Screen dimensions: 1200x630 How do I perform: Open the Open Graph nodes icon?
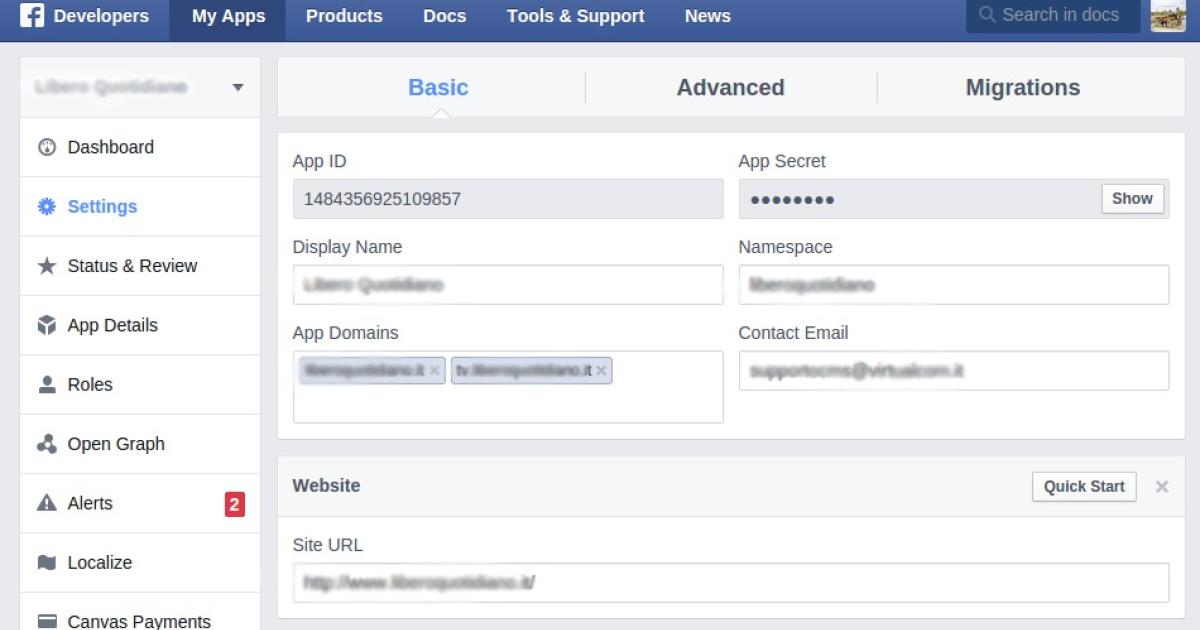point(46,444)
